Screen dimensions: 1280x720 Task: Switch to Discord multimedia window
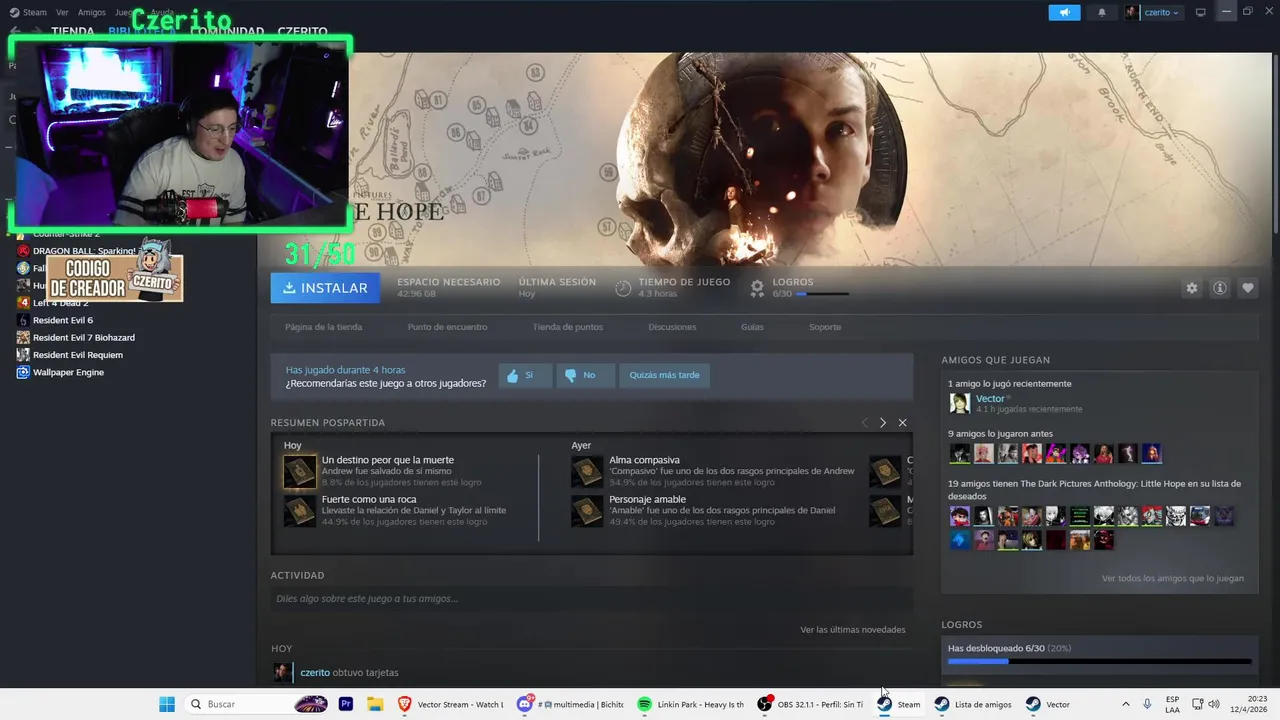(x=570, y=704)
